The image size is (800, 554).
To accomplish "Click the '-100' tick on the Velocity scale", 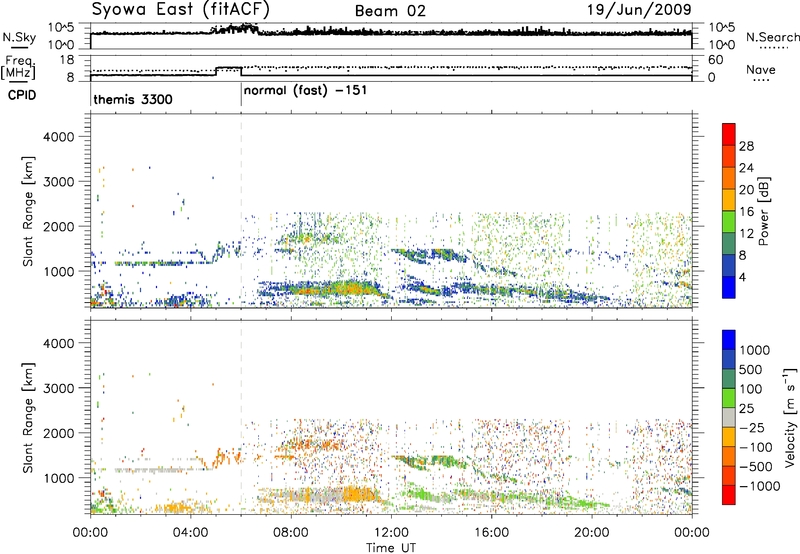I will point(755,447).
